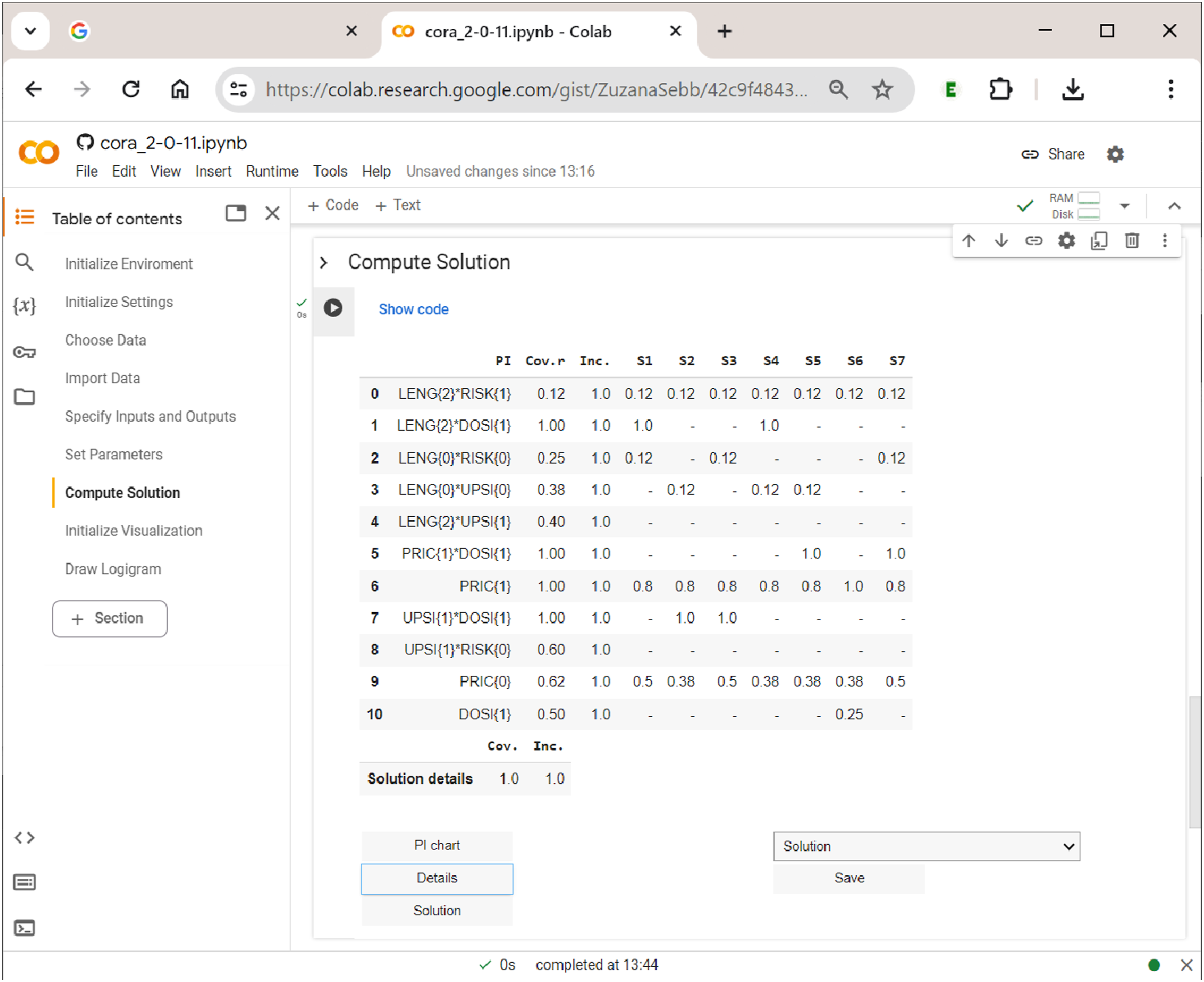Open the Variables {x} panel
This screenshot has height=982, width=1204.
[x=24, y=306]
